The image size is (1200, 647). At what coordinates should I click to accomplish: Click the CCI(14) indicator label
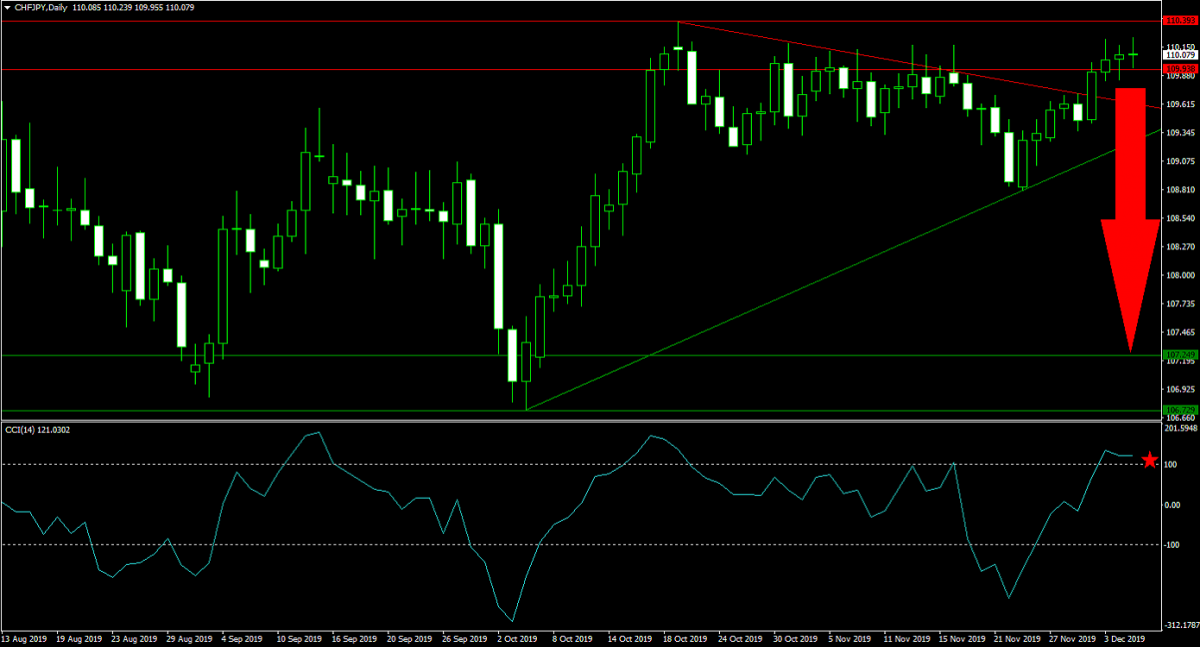click(x=42, y=429)
